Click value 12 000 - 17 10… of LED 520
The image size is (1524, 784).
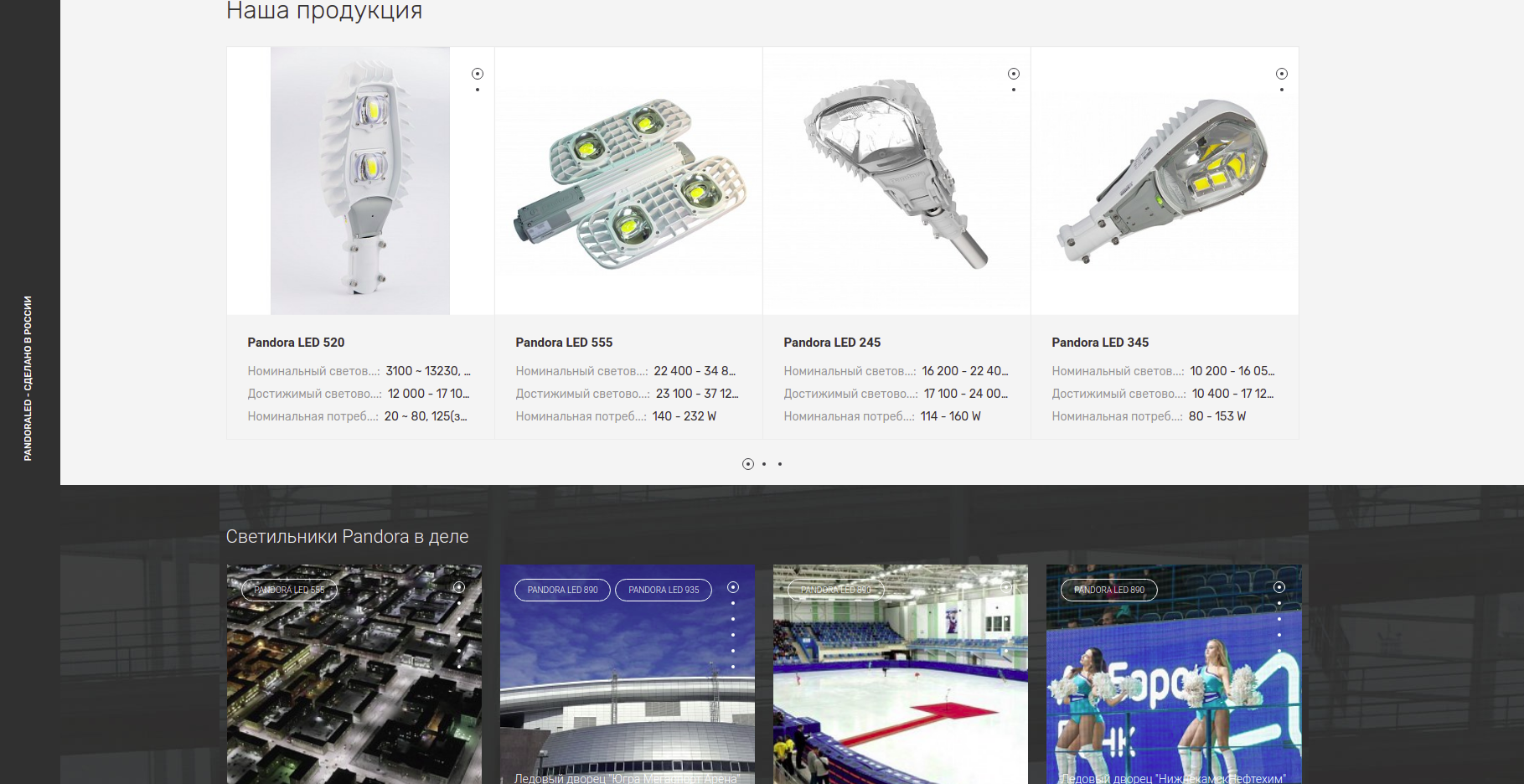tap(428, 394)
